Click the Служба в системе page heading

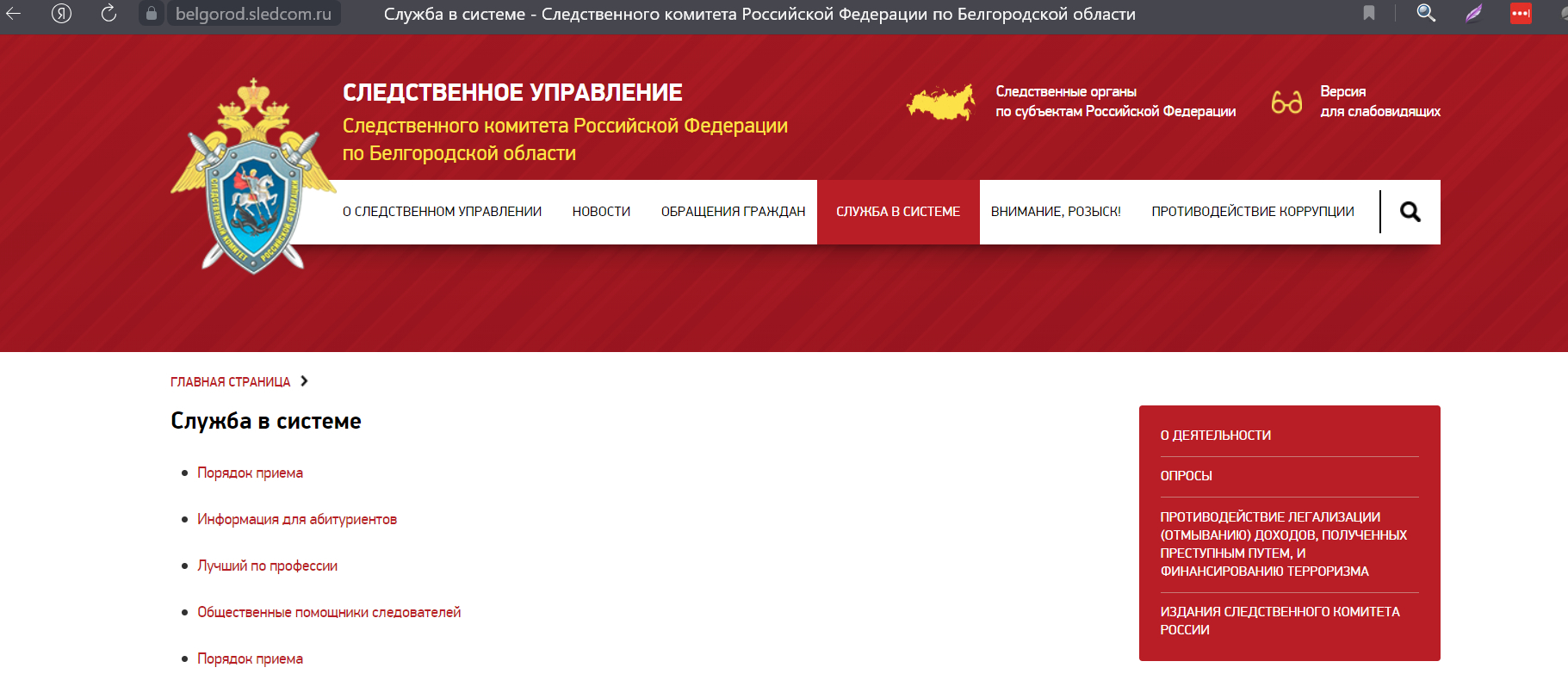(x=266, y=421)
